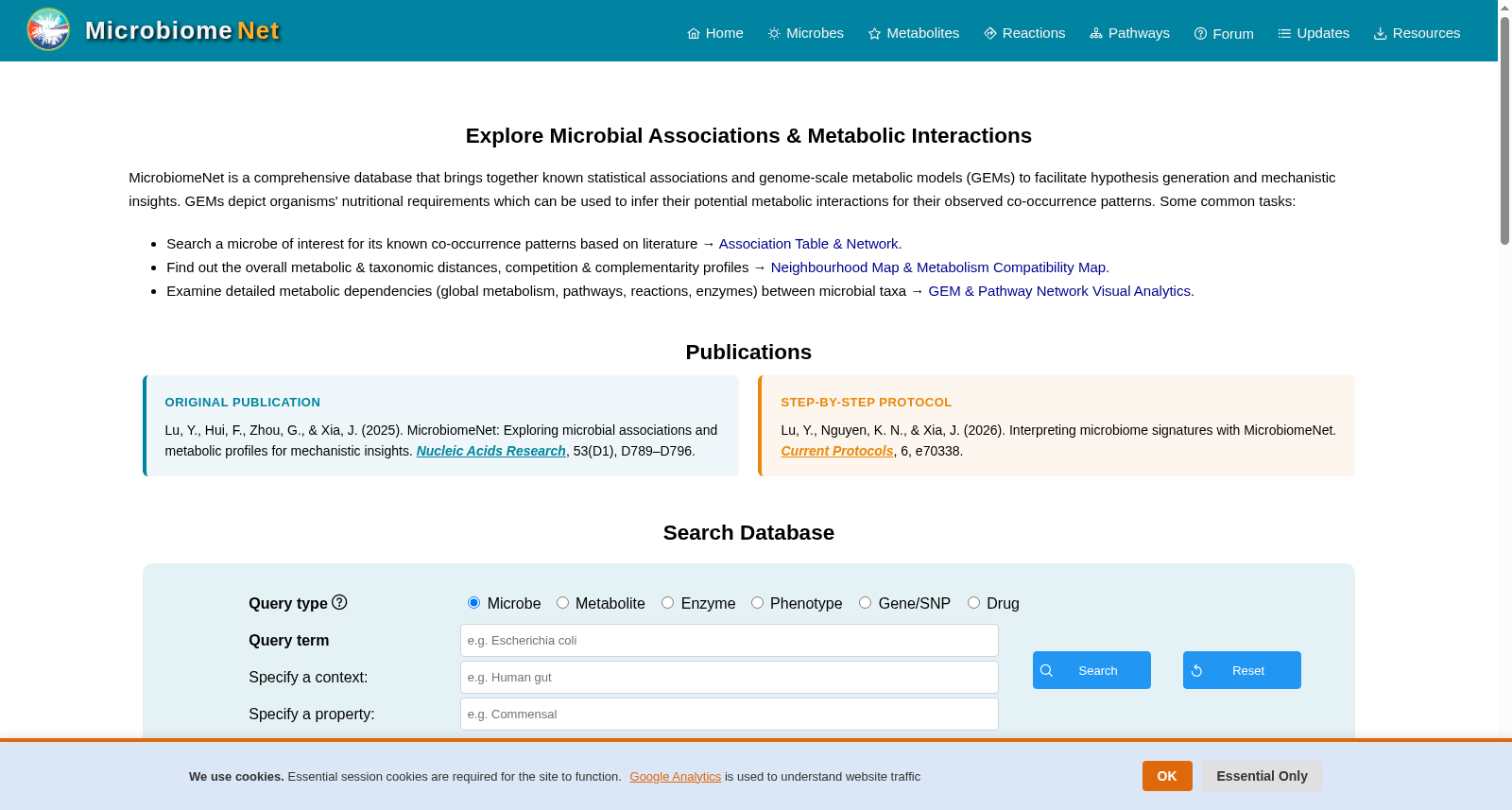
Task: Click the Query type label text
Action: coord(288,604)
